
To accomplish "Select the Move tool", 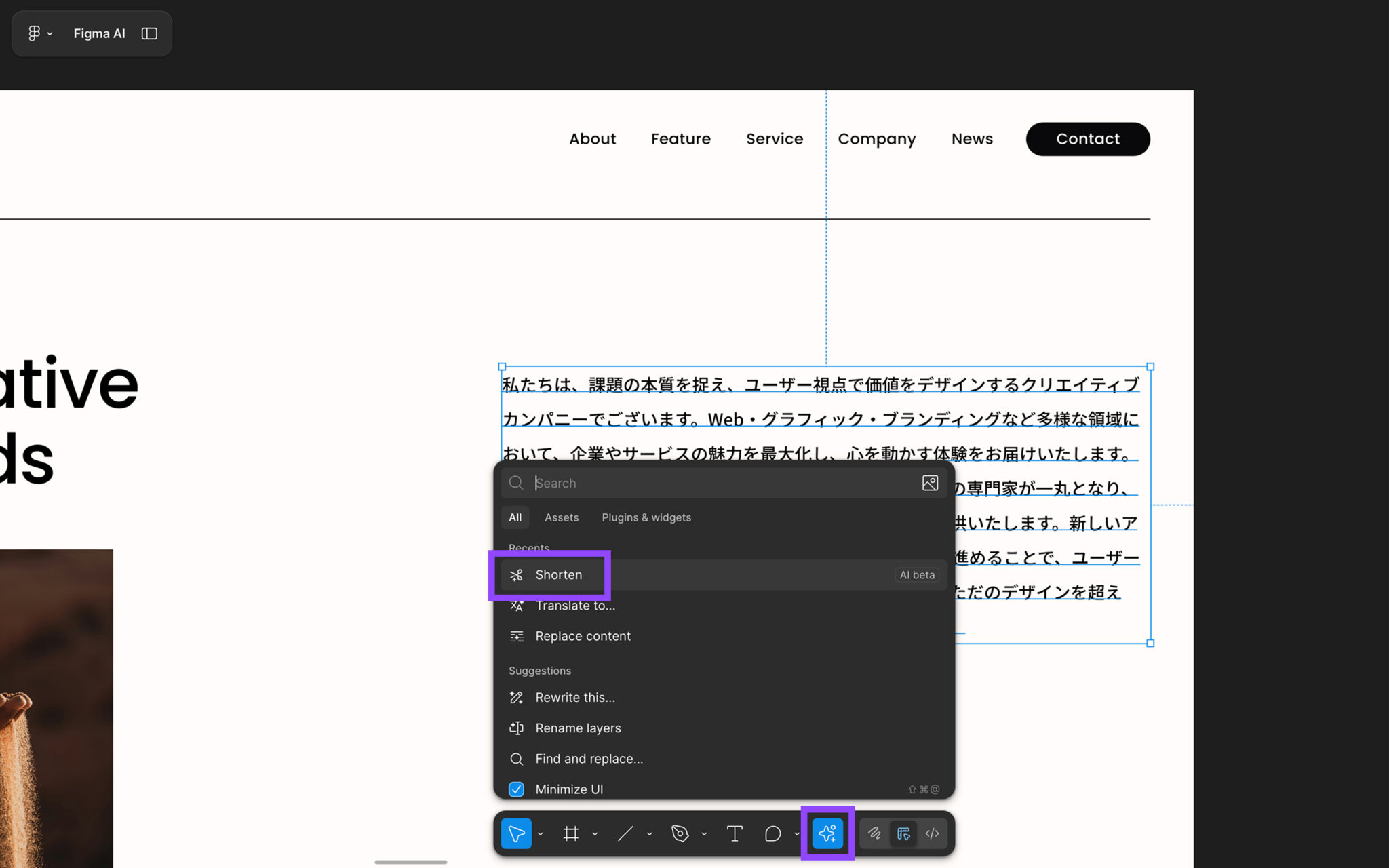I will pyautogui.click(x=517, y=833).
